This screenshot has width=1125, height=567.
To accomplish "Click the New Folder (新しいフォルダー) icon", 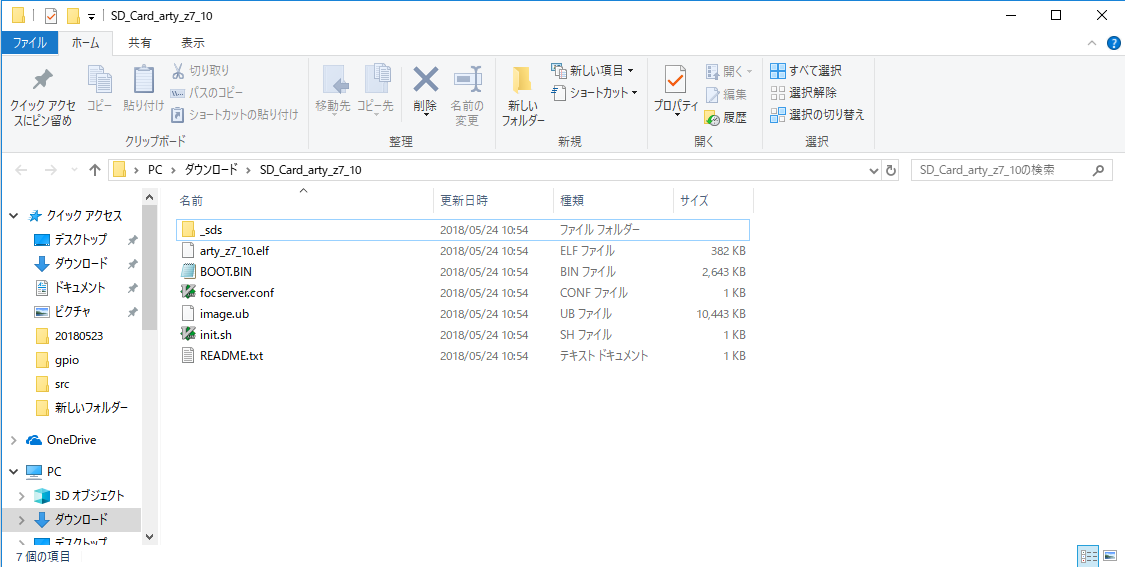I will click(522, 81).
